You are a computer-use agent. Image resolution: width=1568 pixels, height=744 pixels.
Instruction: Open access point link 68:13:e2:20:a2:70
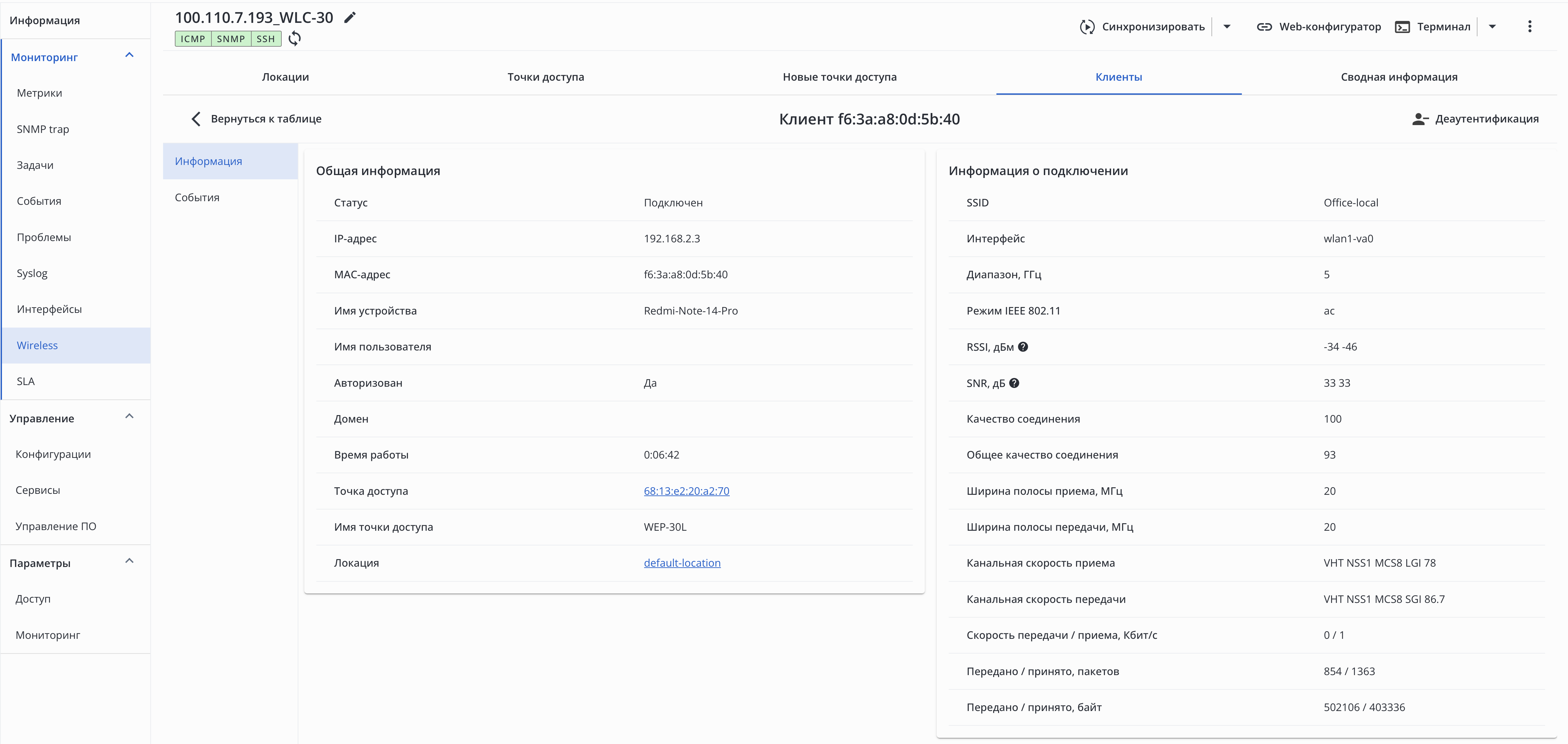coord(686,491)
